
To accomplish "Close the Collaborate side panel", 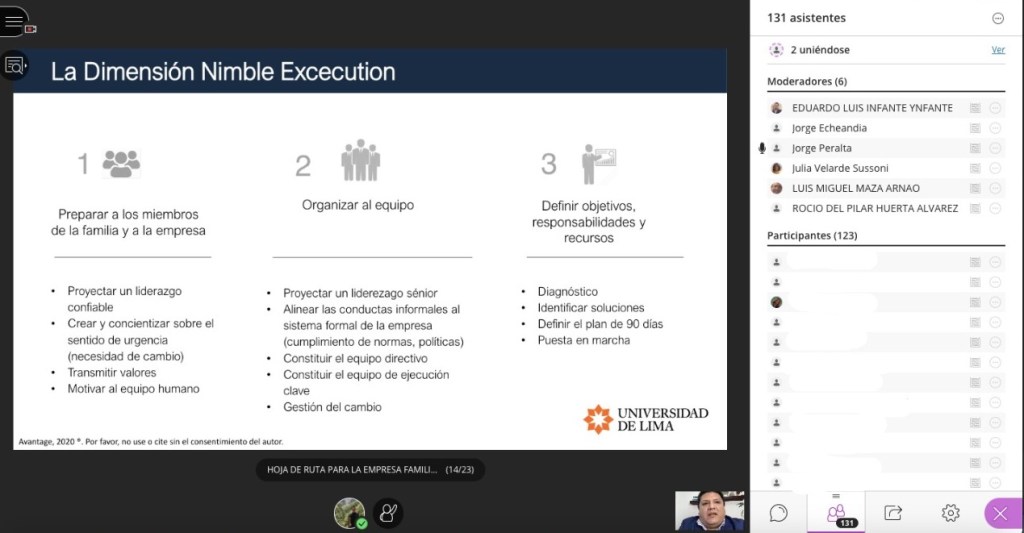I will pyautogui.click(x=1003, y=513).
